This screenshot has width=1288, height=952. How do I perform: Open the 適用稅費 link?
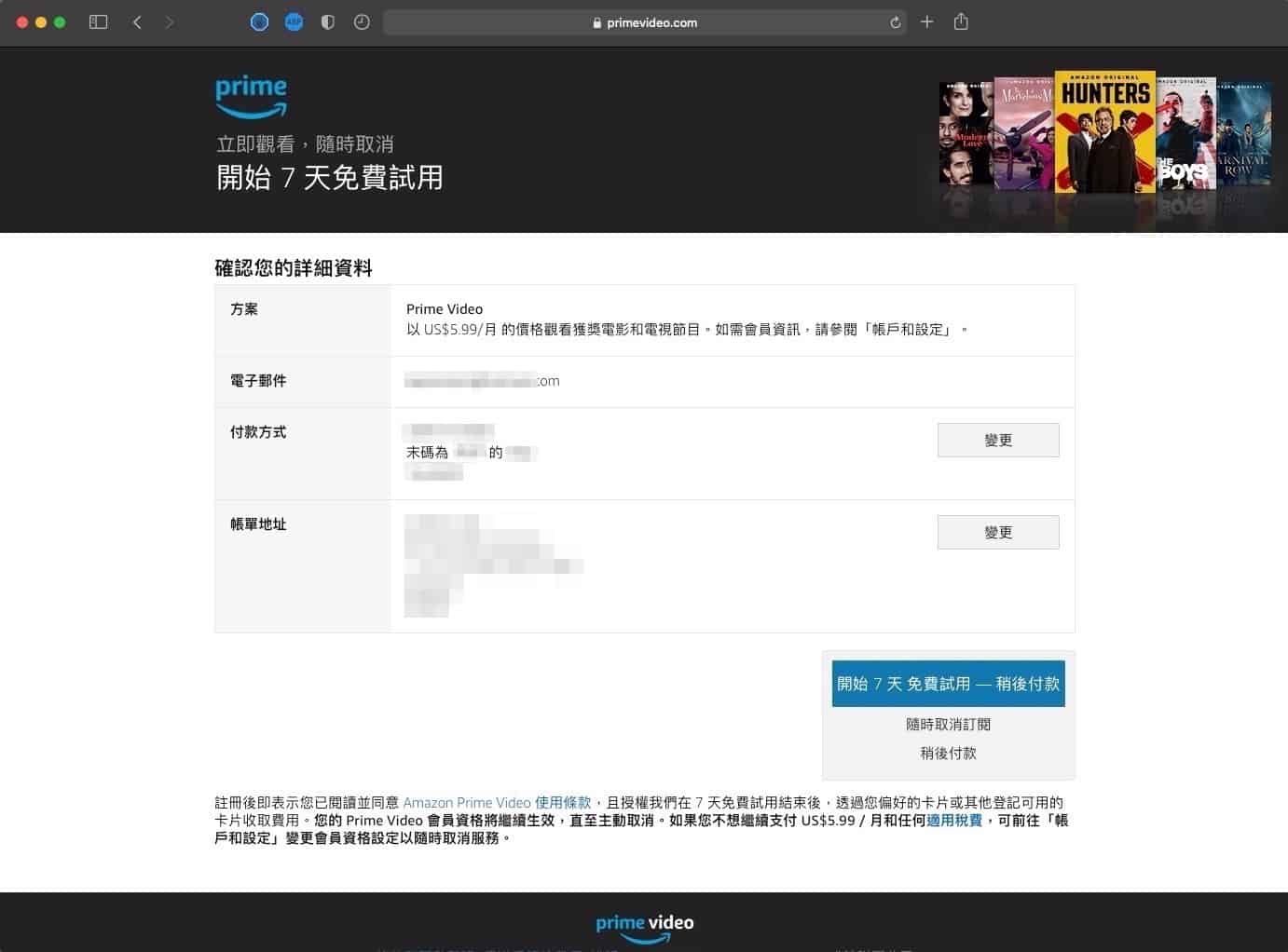[953, 821]
